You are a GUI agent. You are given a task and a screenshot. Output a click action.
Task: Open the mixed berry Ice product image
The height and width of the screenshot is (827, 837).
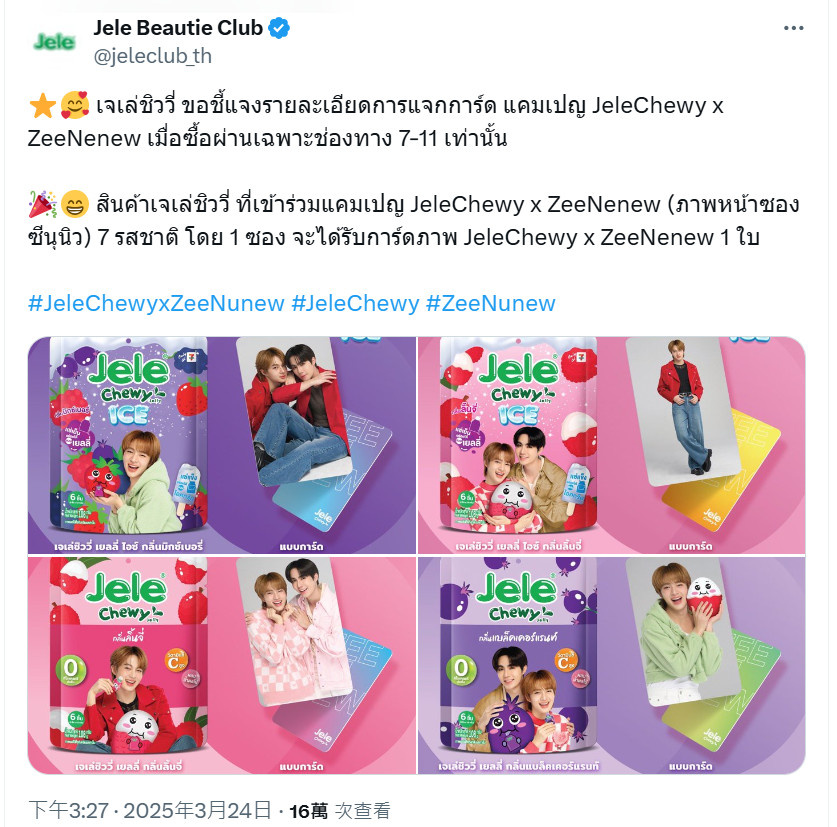(x=222, y=445)
